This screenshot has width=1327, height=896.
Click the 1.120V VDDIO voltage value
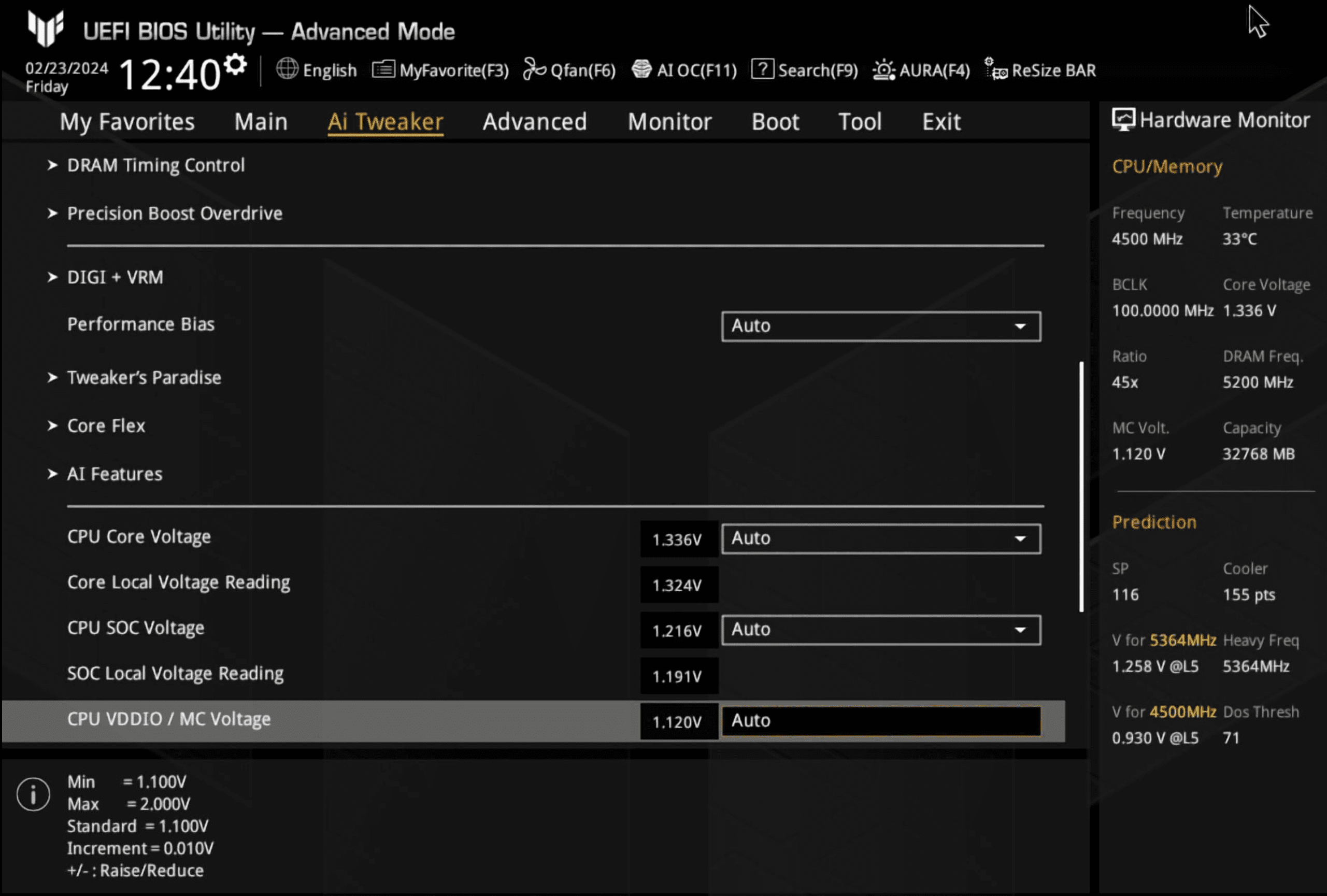tap(679, 722)
